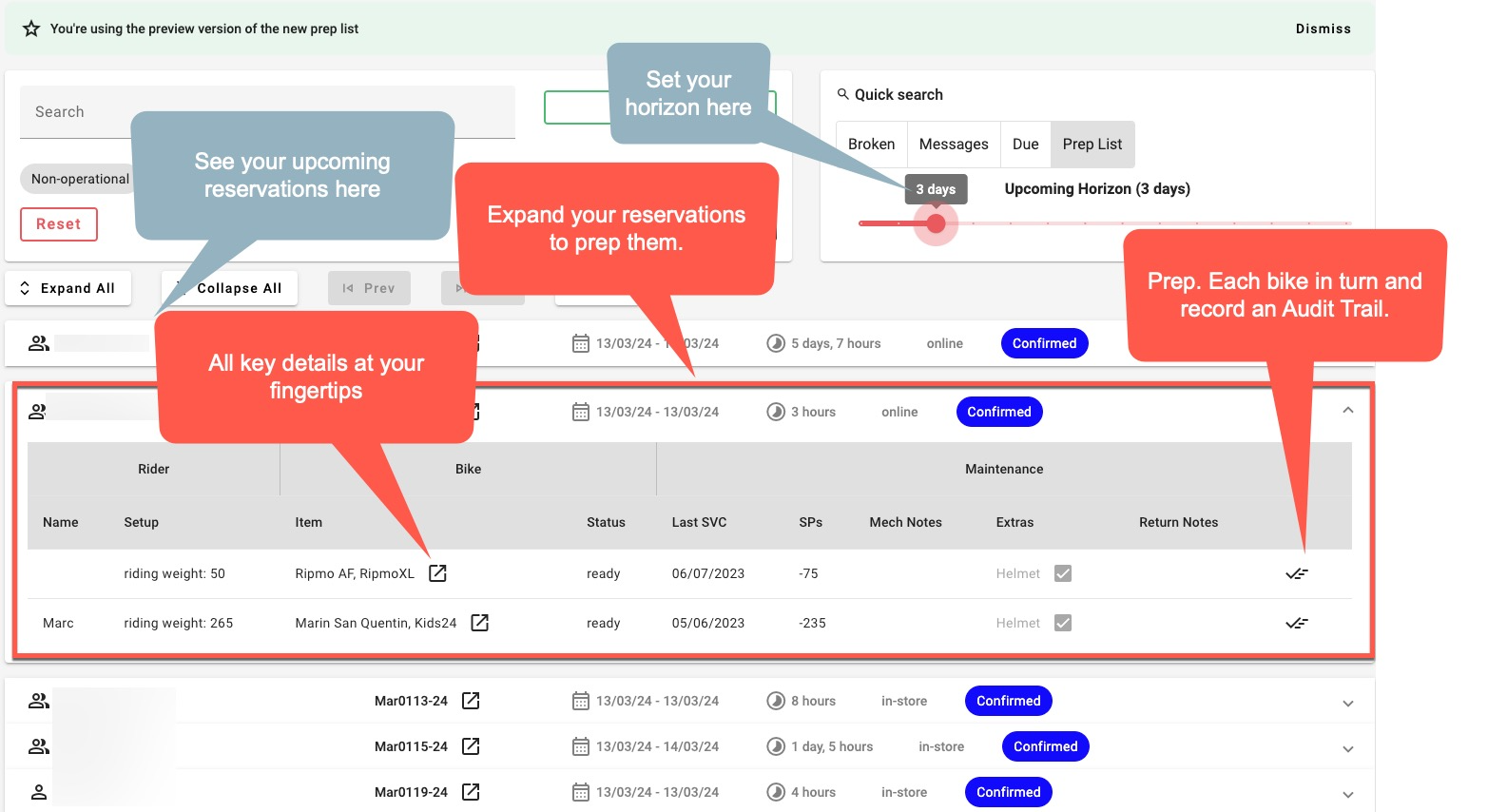The width and height of the screenshot is (1488, 812).
Task: Expand the Mar0115-24 reservation row
Action: (1347, 749)
